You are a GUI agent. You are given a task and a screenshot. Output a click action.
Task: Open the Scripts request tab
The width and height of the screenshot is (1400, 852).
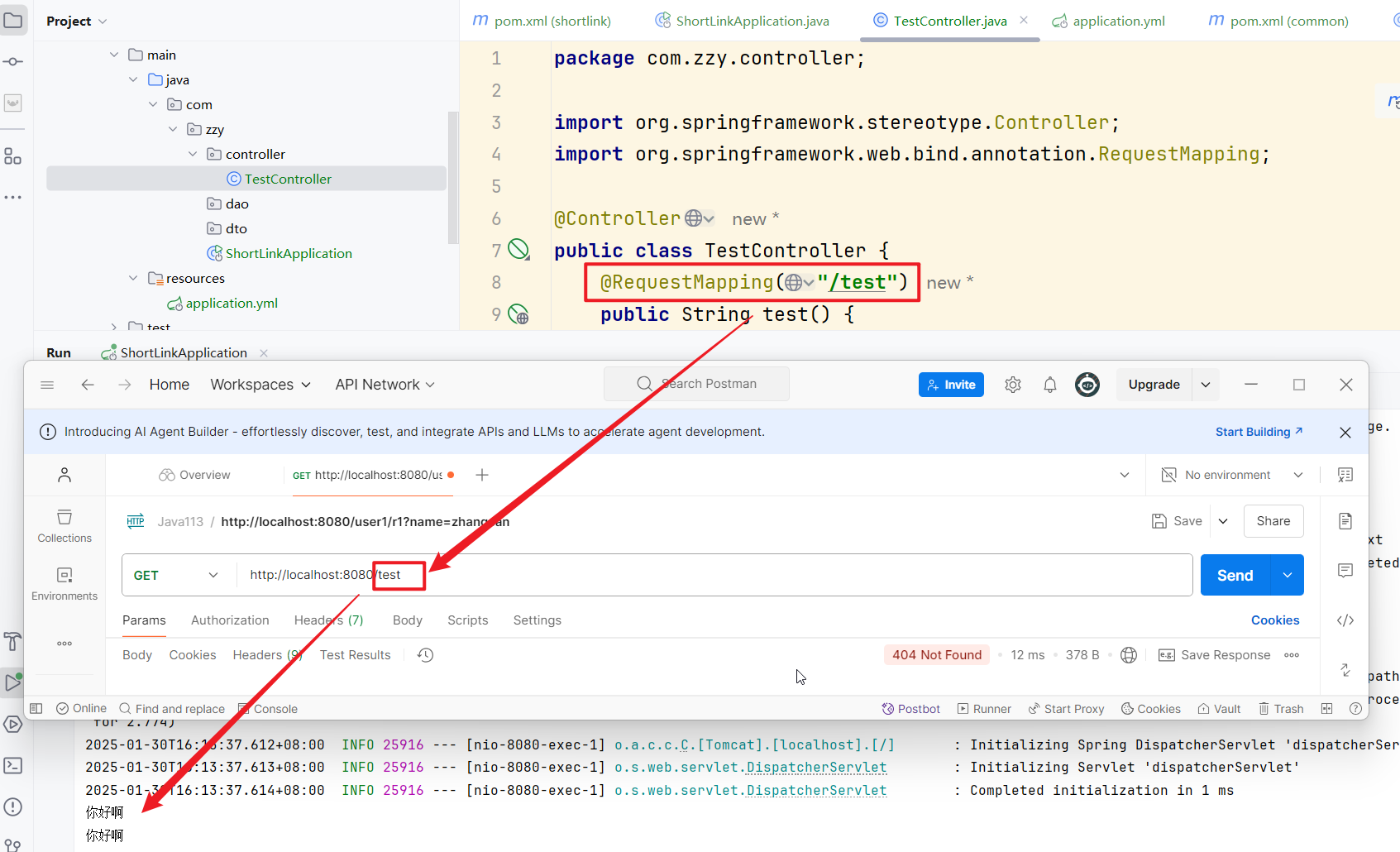468,620
